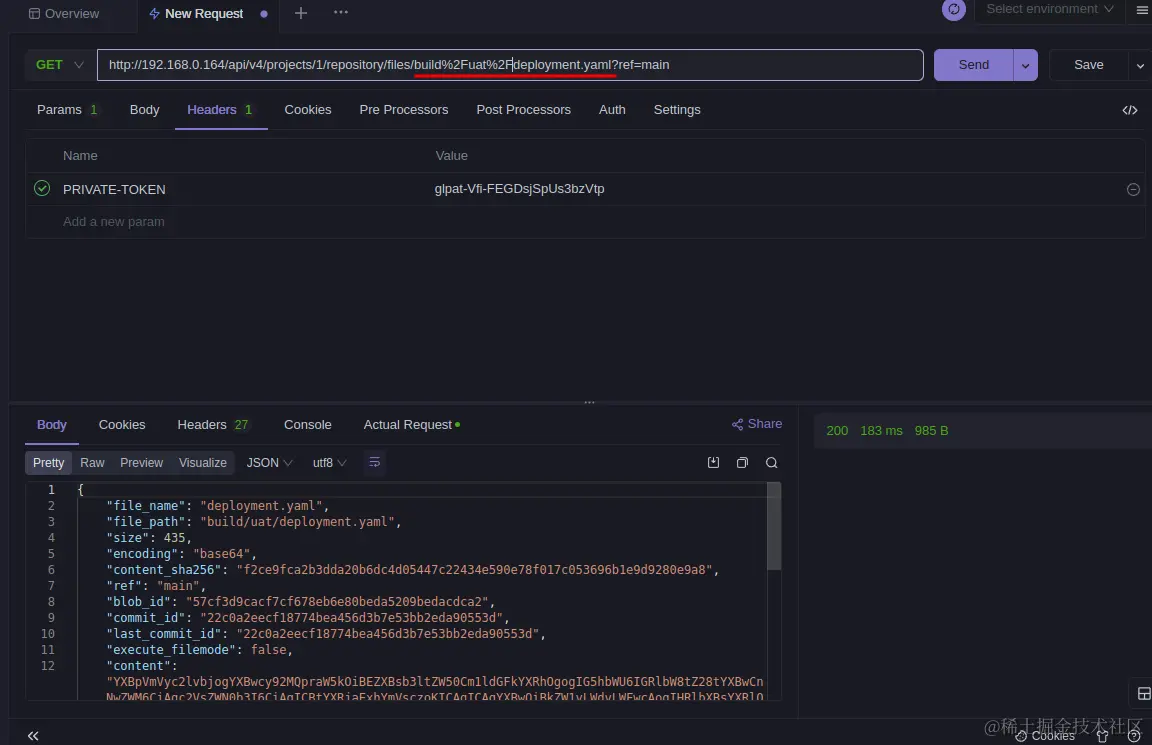Switch to the Auth tab
Image resolution: width=1152 pixels, height=745 pixels.
point(612,109)
